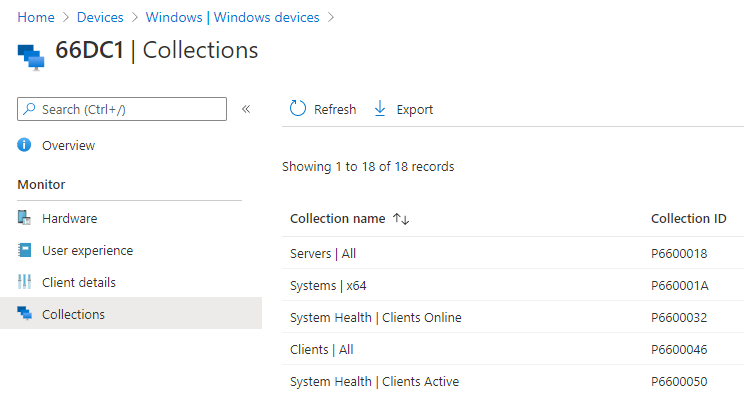Click the User experience icon
The width and height of the screenshot is (744, 396).
24,250
